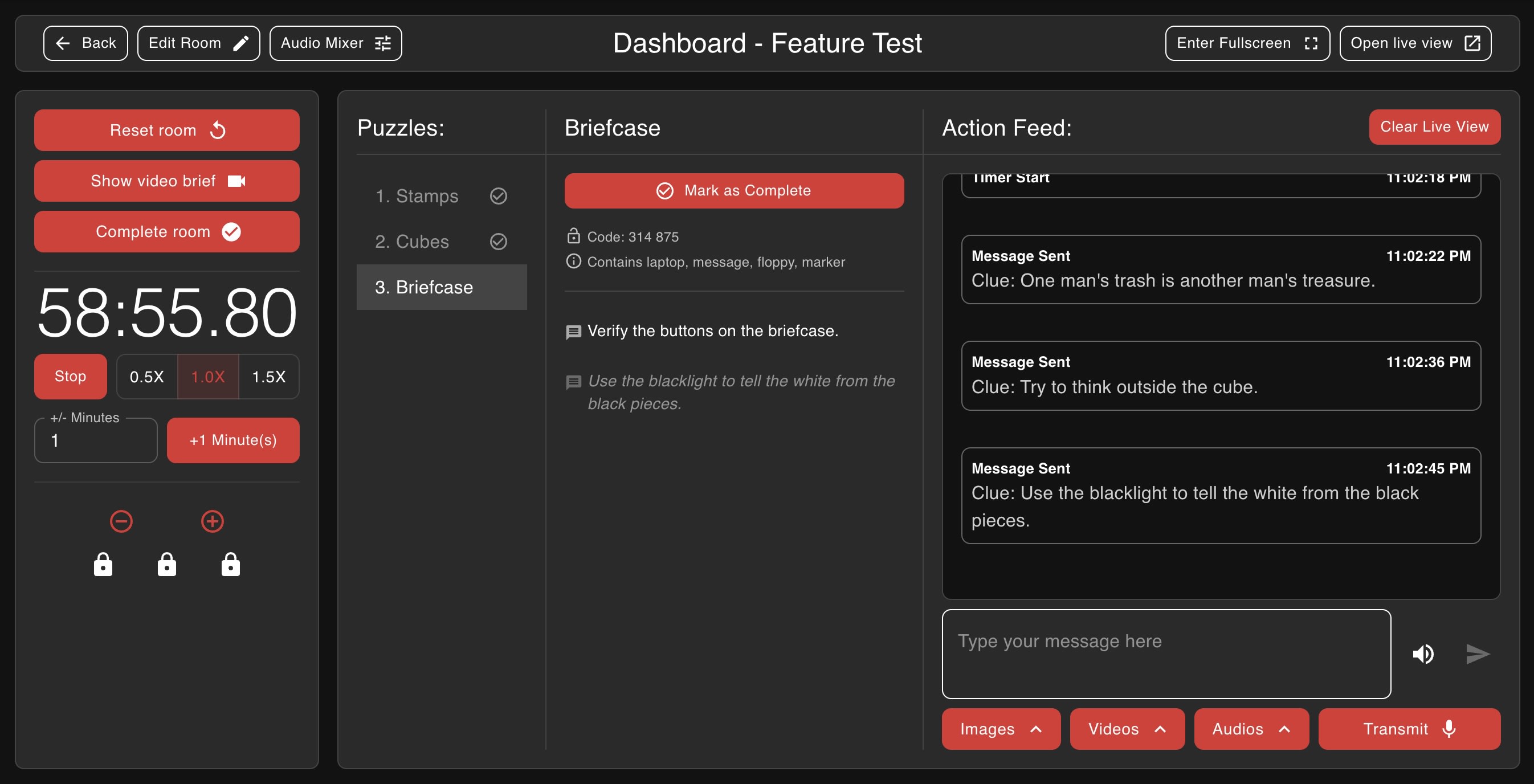The width and height of the screenshot is (1534, 784).
Task: Select the 3. Briefcase puzzle item
Action: pos(441,288)
